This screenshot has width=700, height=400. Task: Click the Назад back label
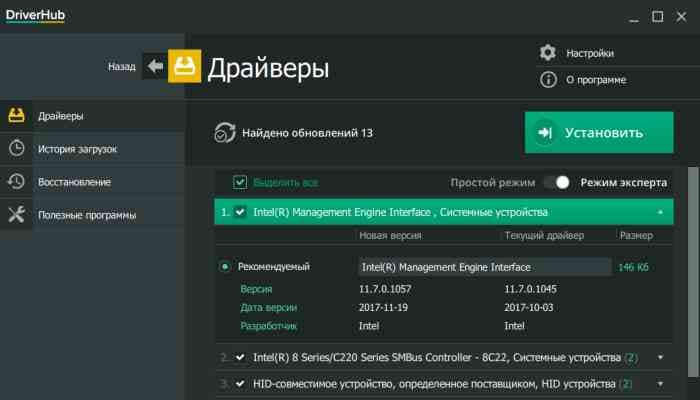pos(121,67)
